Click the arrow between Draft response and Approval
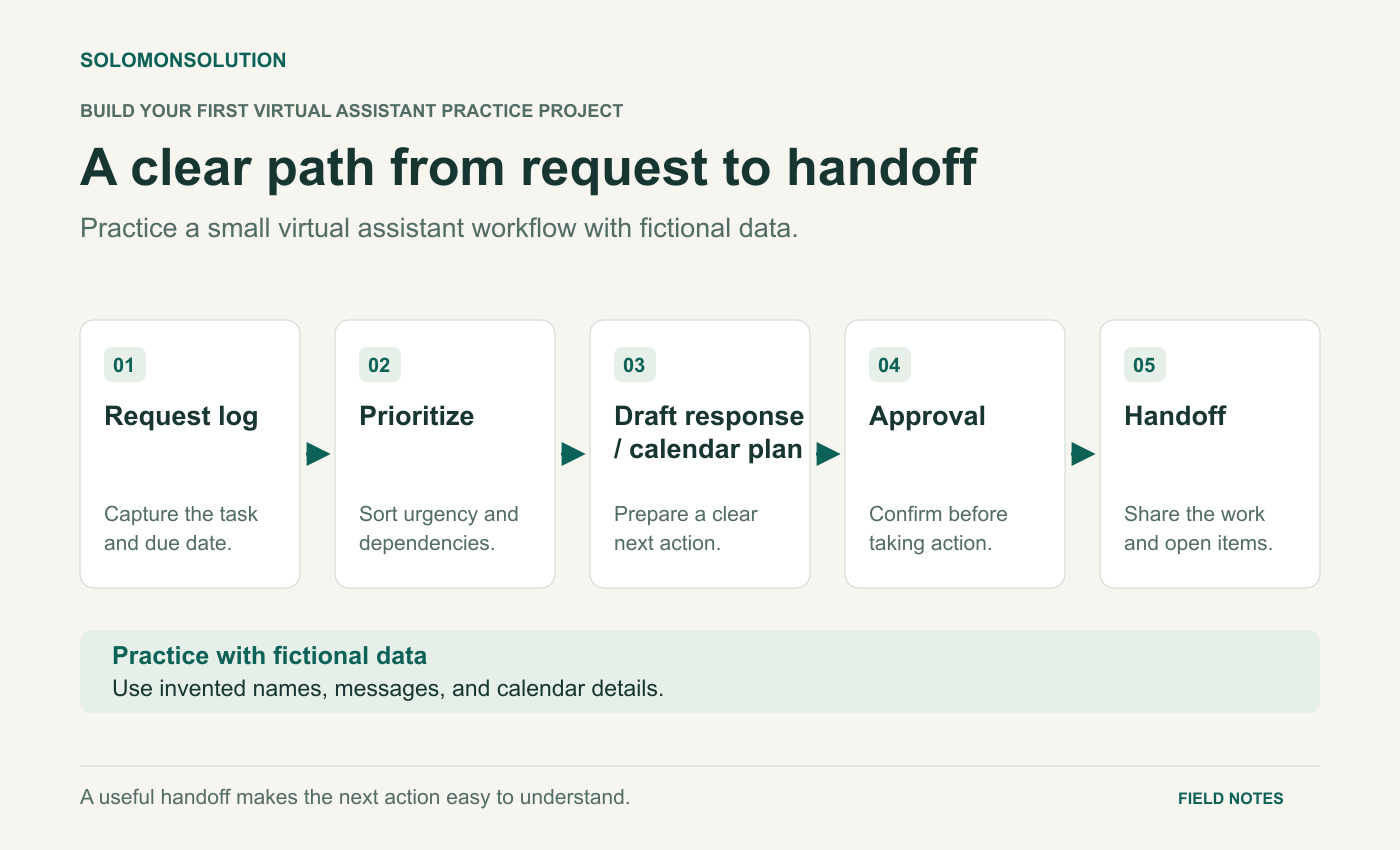Screen dimensions: 1400x850 click(x=828, y=454)
